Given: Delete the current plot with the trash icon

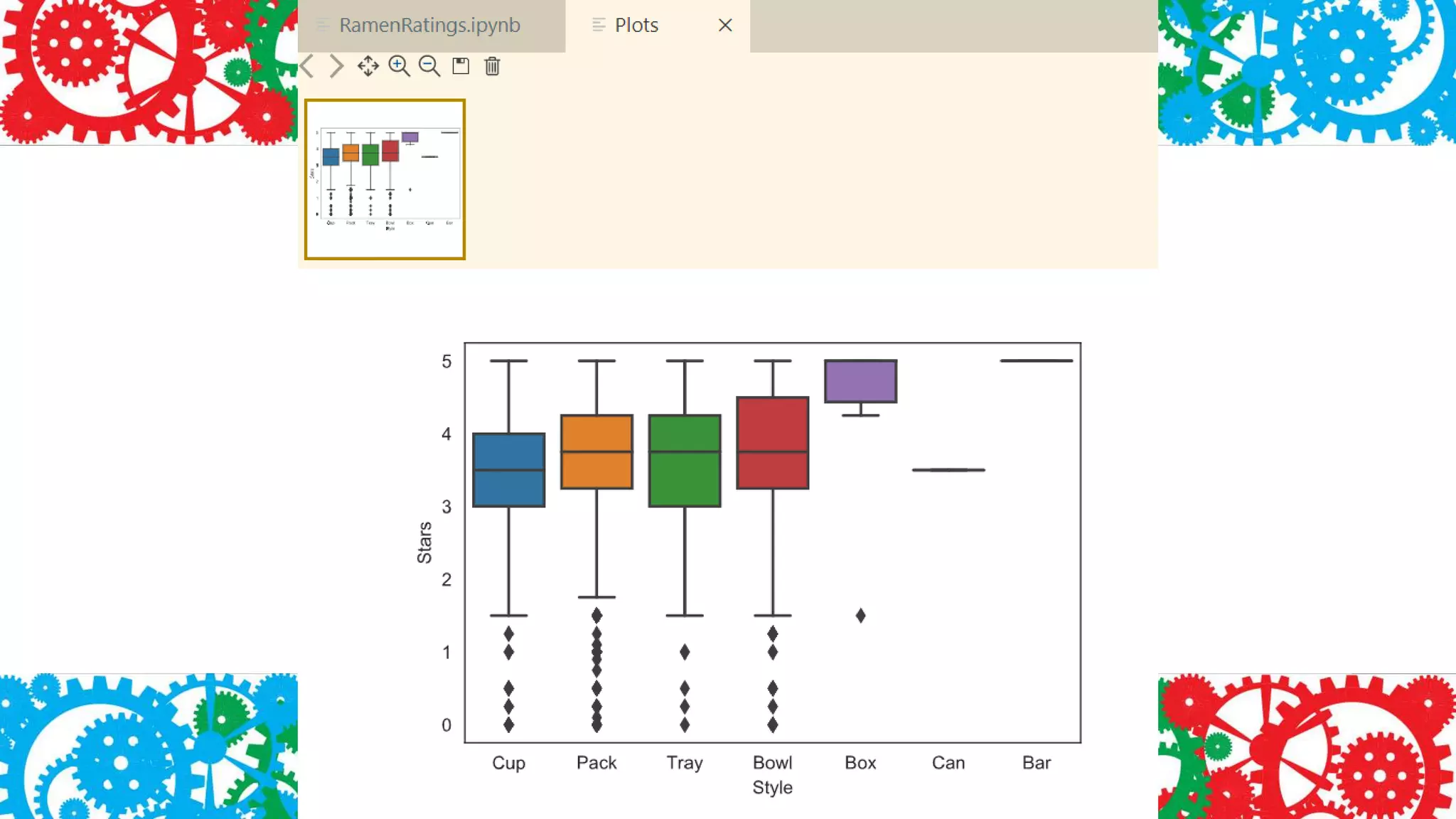Looking at the screenshot, I should click(x=492, y=66).
